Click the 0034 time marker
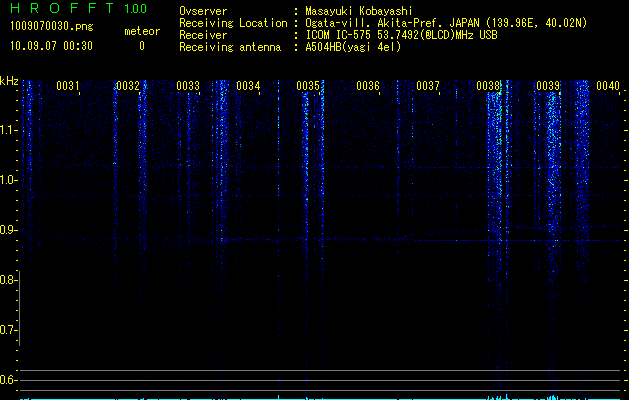 (248, 86)
